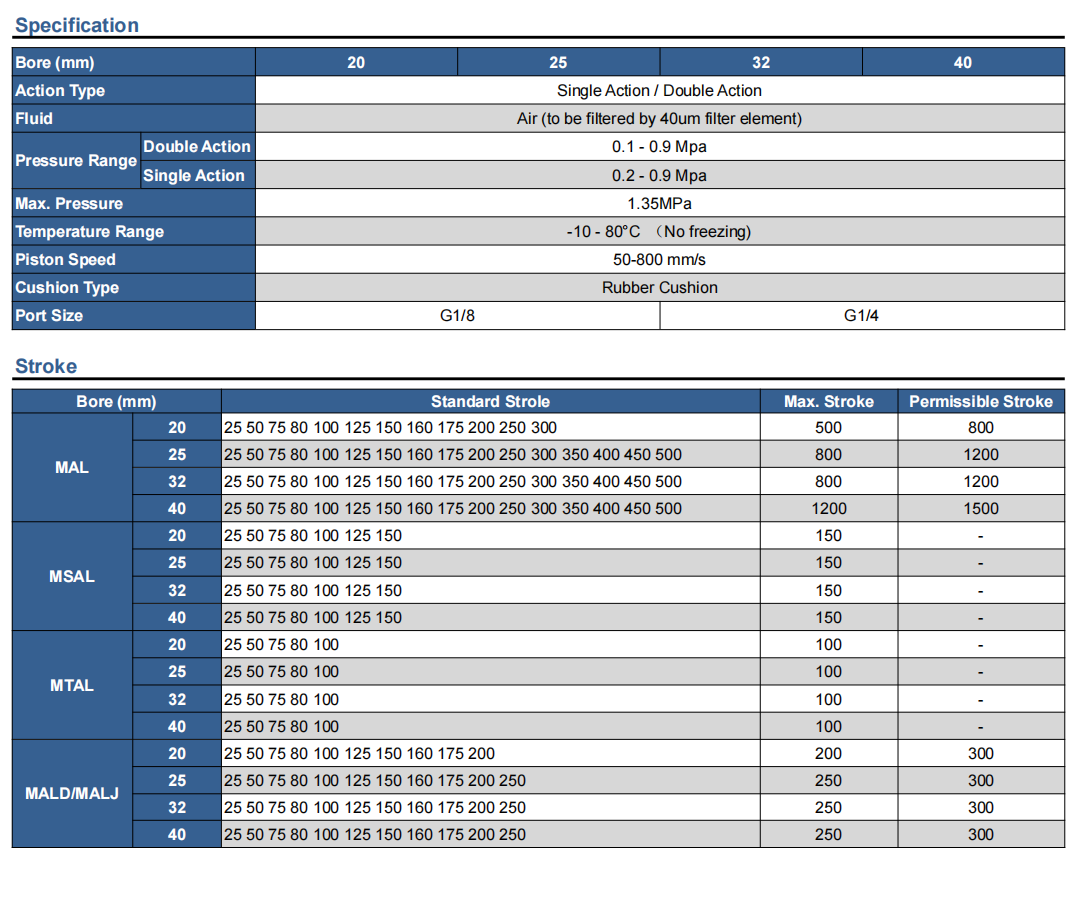The image size is (1078, 914).
Task: Select the G1/8 port size cell
Action: [457, 316]
